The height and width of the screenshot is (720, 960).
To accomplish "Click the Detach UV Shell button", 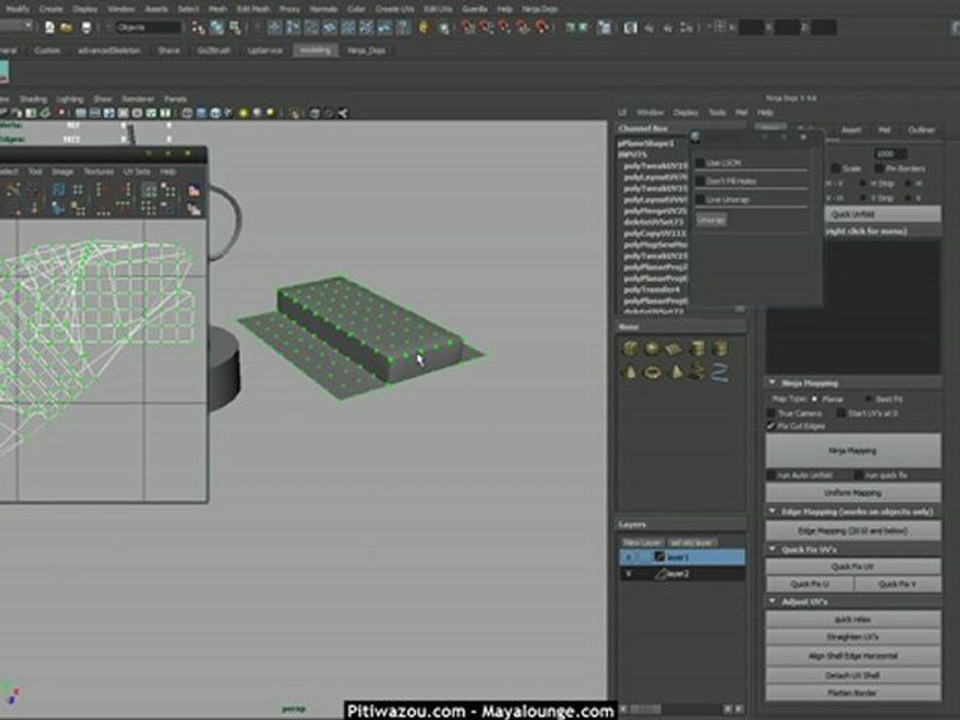I will [x=853, y=675].
